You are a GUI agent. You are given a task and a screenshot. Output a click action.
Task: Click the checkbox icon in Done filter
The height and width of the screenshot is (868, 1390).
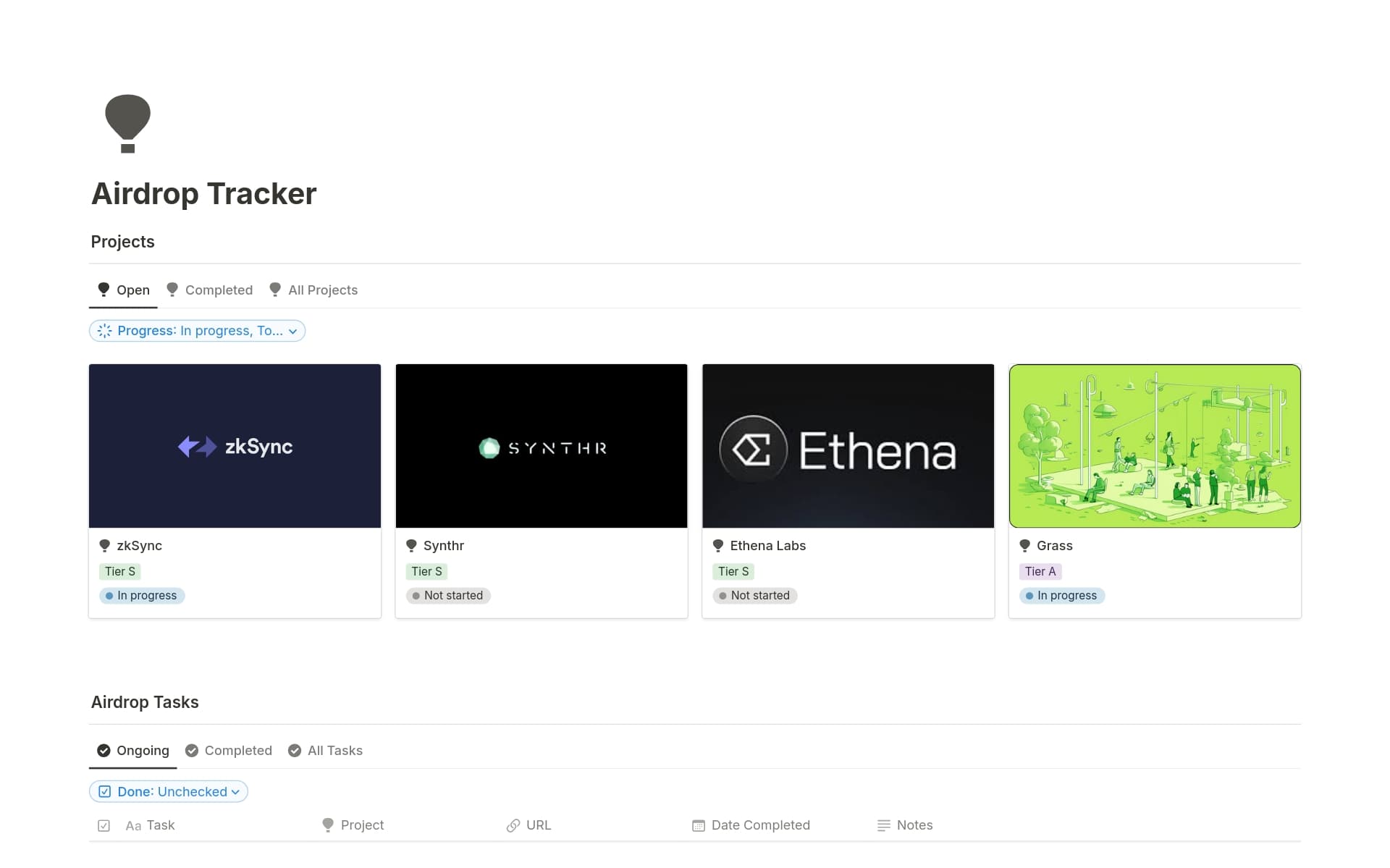tap(105, 791)
